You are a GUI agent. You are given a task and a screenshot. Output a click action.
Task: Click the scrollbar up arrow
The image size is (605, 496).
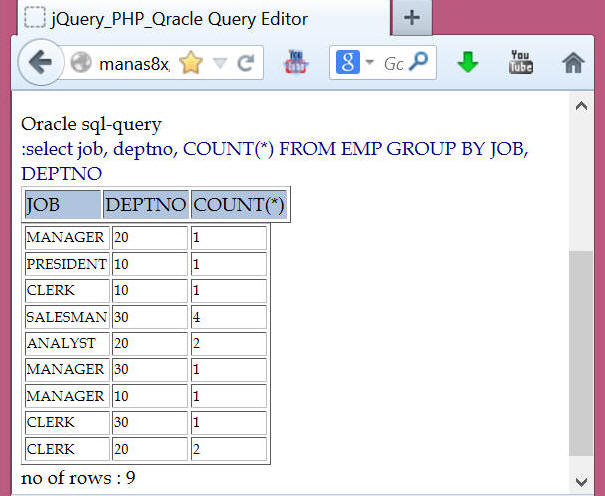(x=581, y=106)
